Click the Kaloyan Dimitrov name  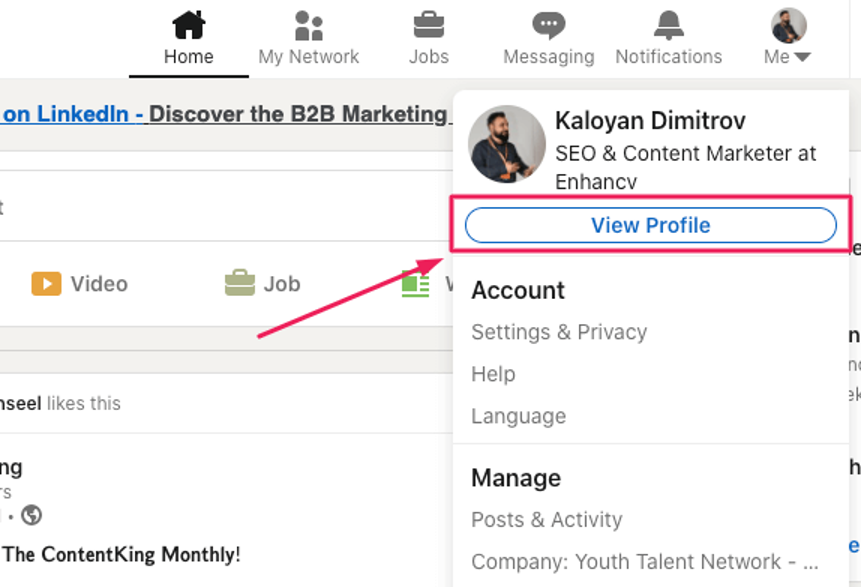tap(650, 120)
